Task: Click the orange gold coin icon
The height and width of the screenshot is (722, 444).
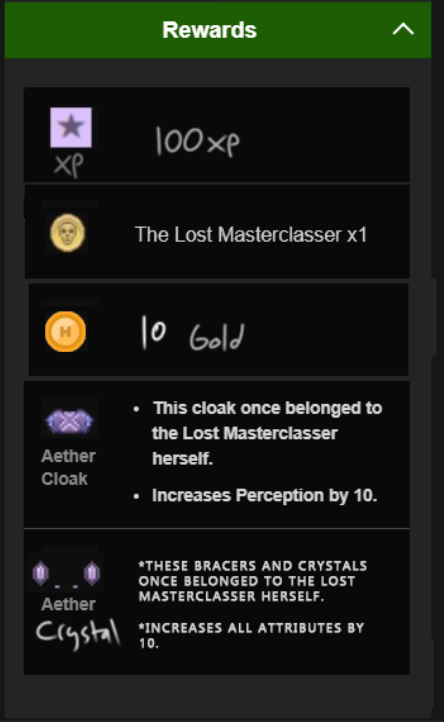Action: pyautogui.click(x=65, y=332)
